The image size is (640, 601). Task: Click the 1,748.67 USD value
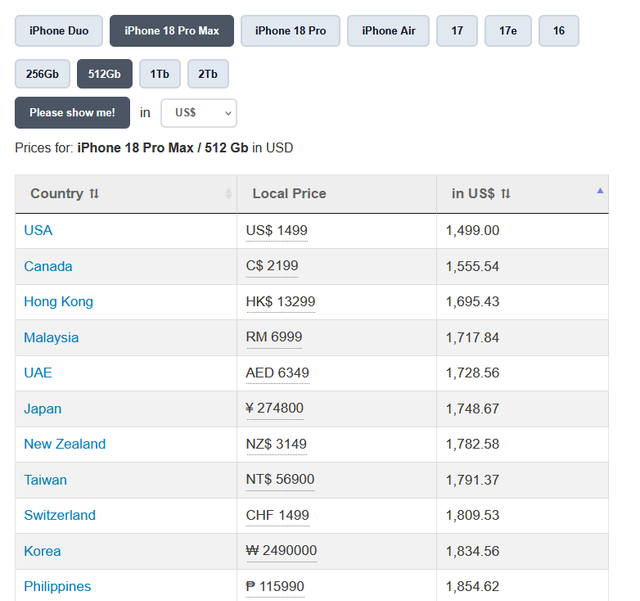472,409
